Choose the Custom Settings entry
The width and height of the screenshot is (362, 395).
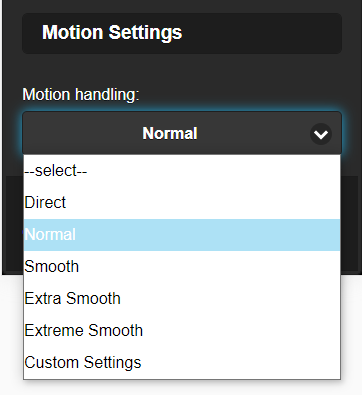point(182,363)
